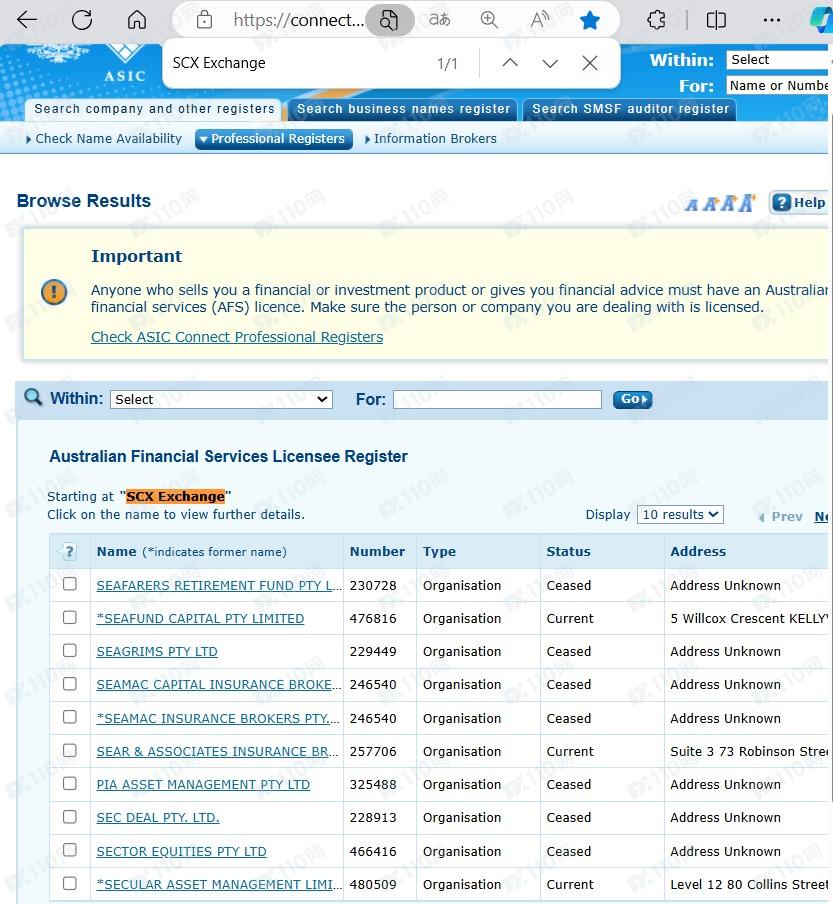Click the highlighted find-on-page icon in address bar
The height and width of the screenshot is (904, 833).
(389, 20)
